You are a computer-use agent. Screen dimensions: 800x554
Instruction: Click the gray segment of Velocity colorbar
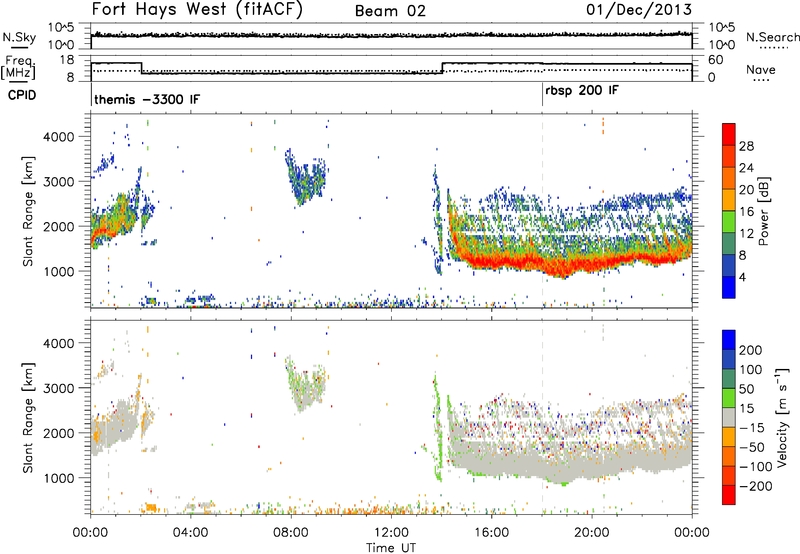[729, 418]
